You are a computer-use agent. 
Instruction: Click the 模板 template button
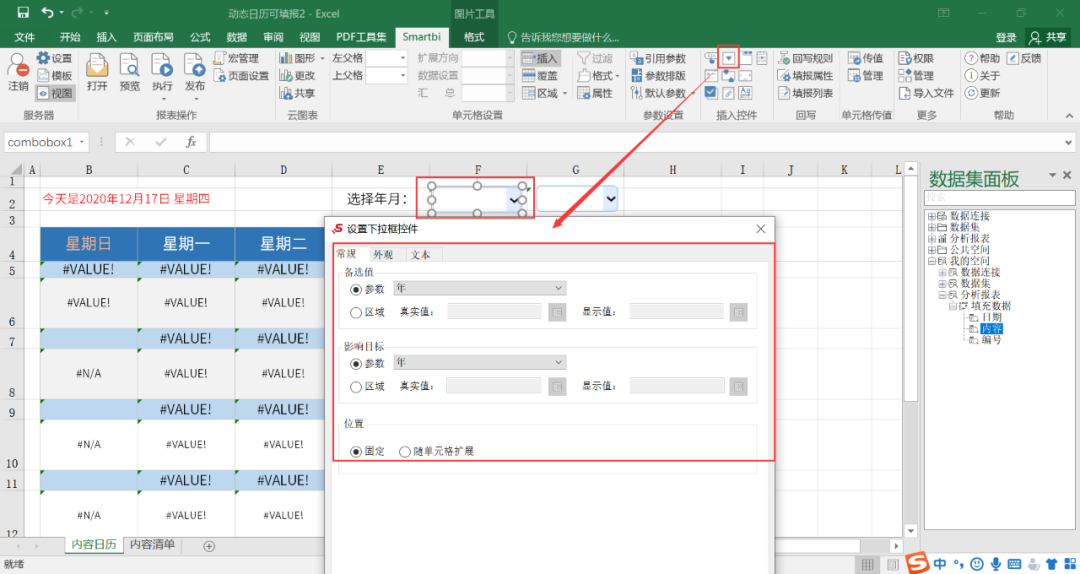pyautogui.click(x=54, y=76)
